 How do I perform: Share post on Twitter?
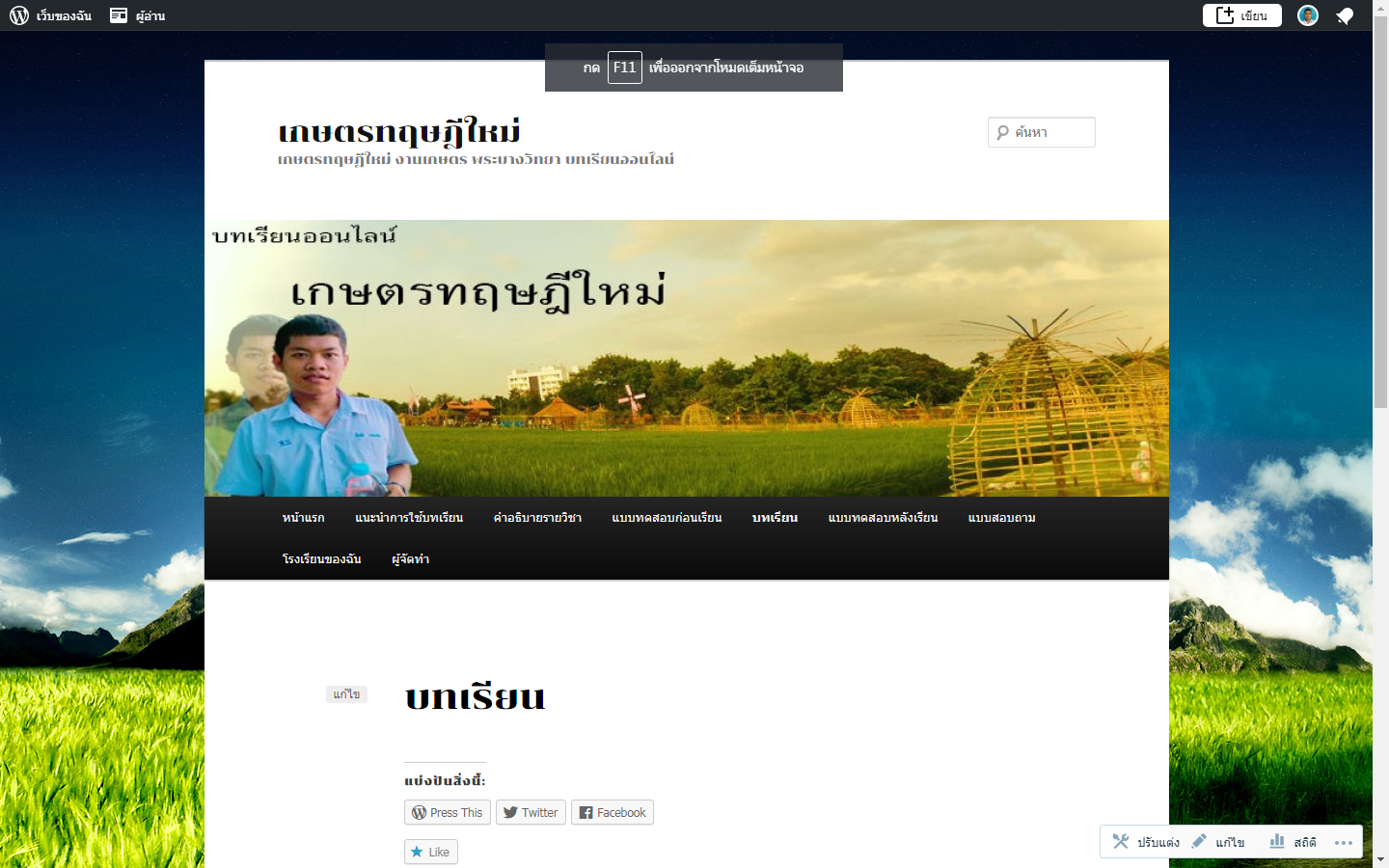[531, 812]
